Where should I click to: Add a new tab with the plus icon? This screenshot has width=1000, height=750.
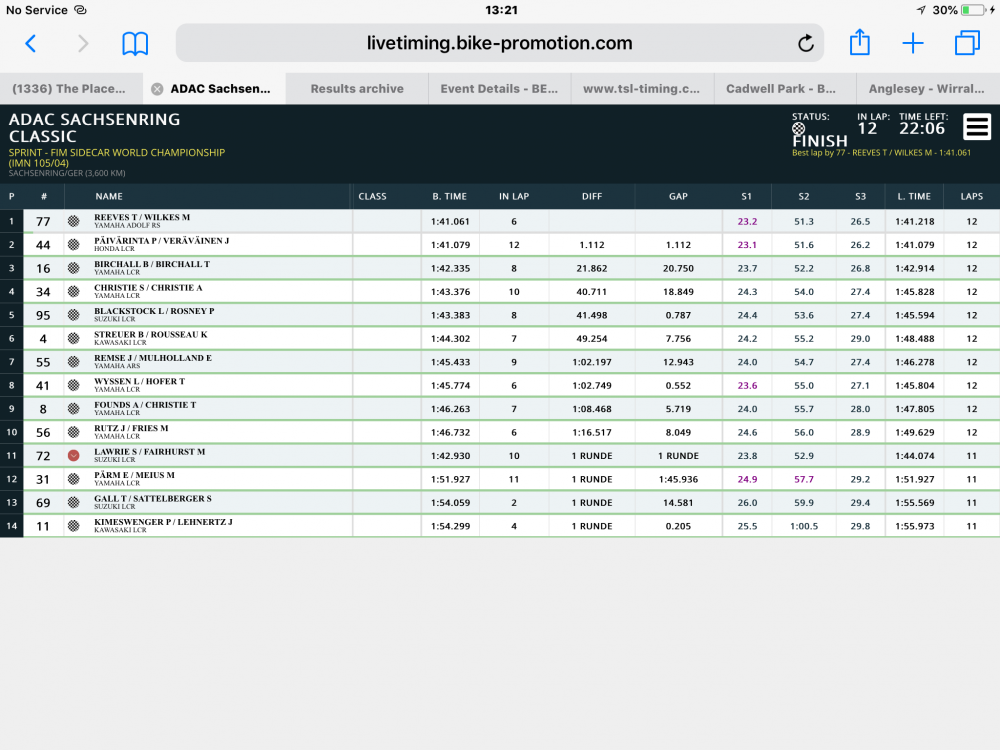913,43
